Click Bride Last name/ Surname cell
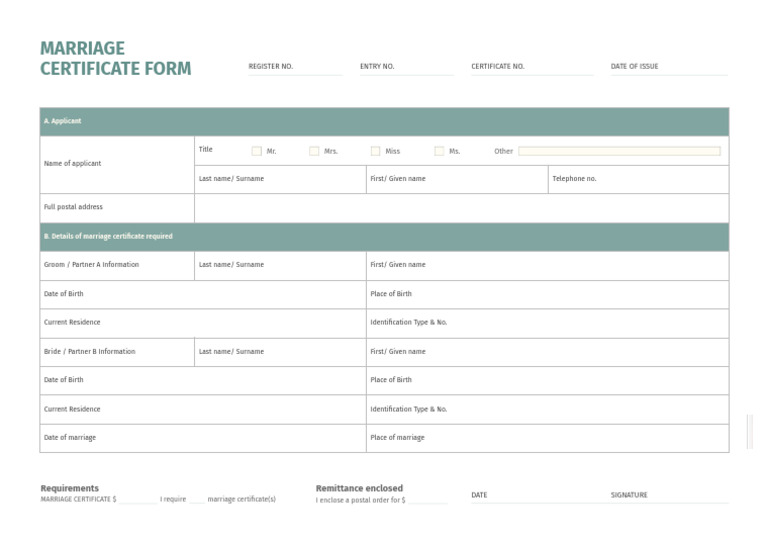This screenshot has height=543, width=768. (x=280, y=352)
